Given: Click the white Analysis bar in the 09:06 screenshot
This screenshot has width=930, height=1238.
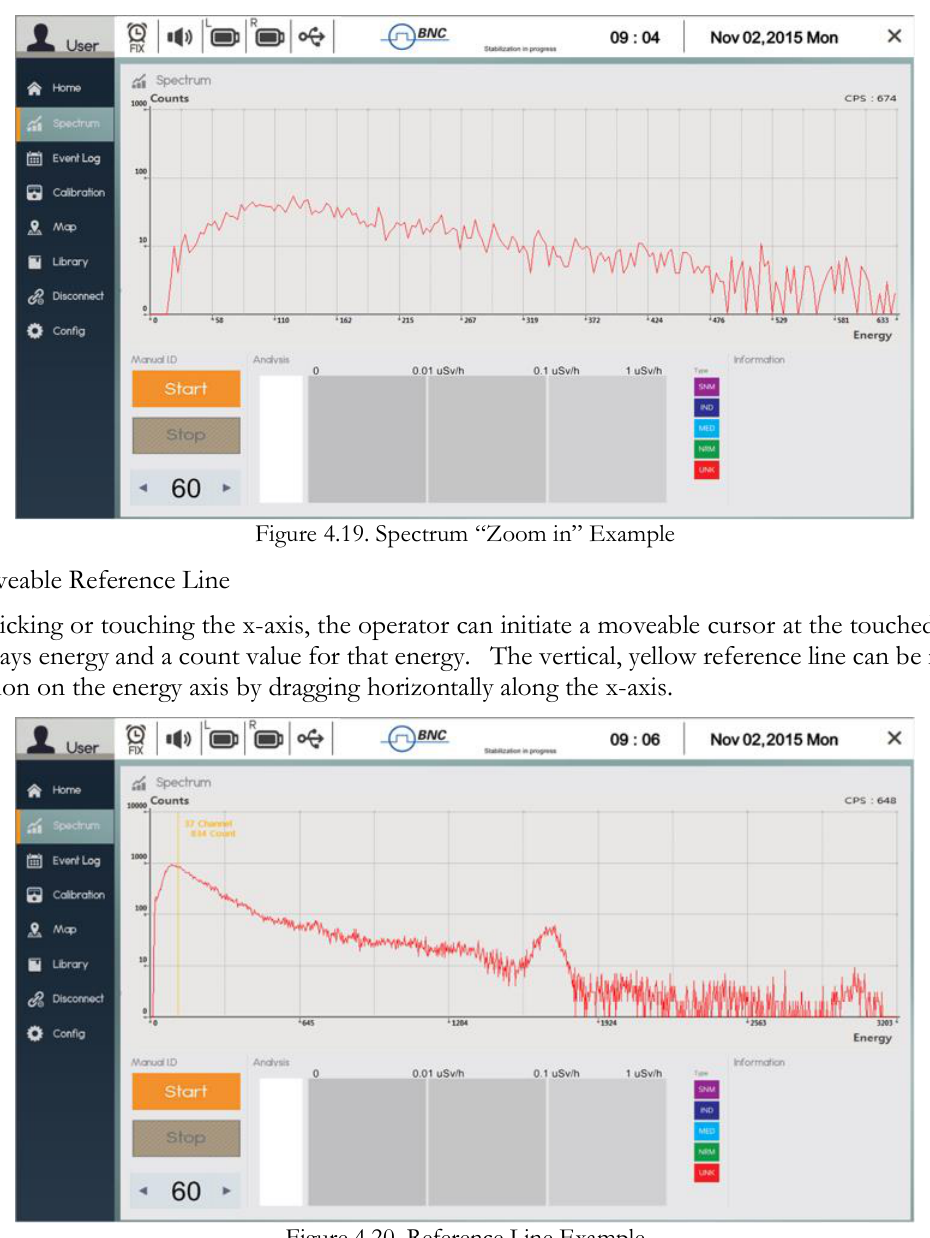Looking at the screenshot, I should [x=281, y=1141].
